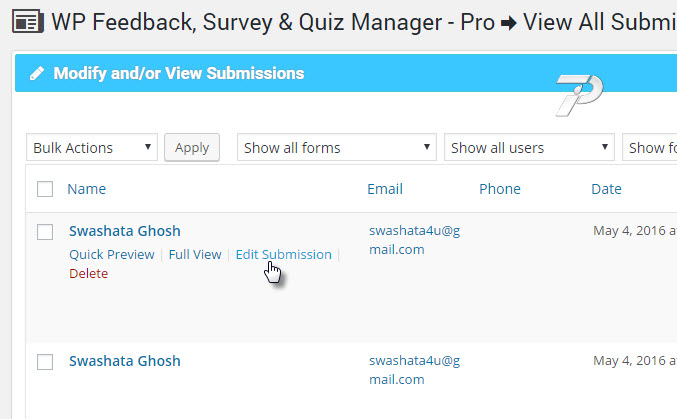Delete the first Swashata Ghosh submission
Viewport: 677px width, 419px height.
(x=88, y=273)
